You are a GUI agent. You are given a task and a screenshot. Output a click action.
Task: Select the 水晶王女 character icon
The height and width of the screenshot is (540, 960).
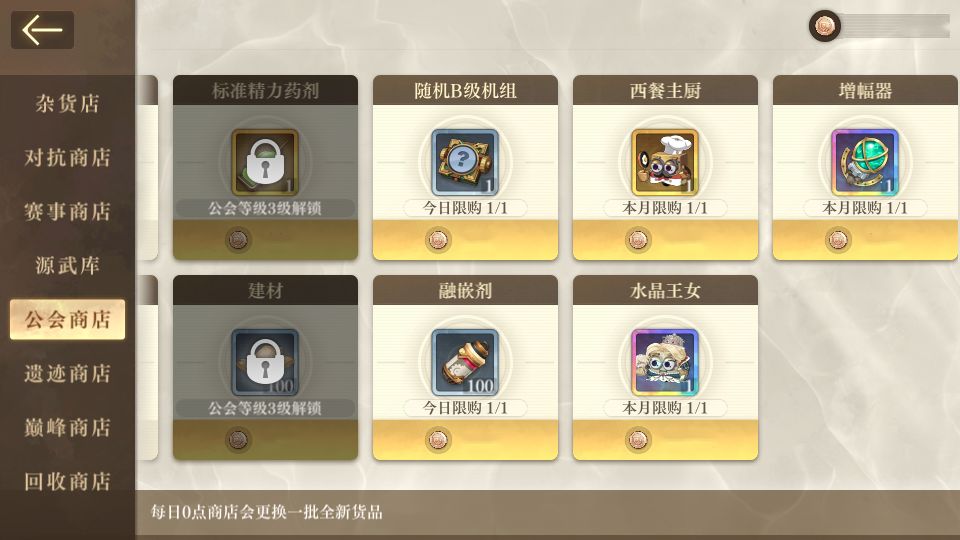[x=665, y=362]
